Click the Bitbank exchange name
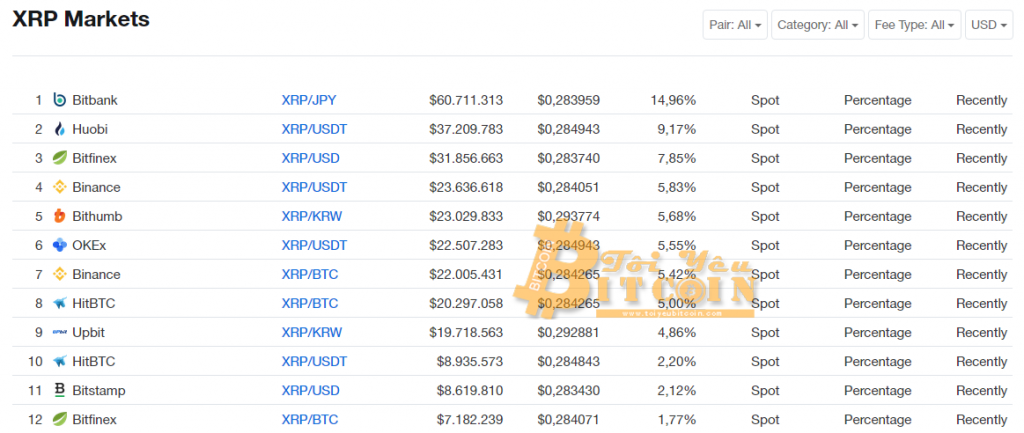The height and width of the screenshot is (433, 1024). tap(95, 100)
